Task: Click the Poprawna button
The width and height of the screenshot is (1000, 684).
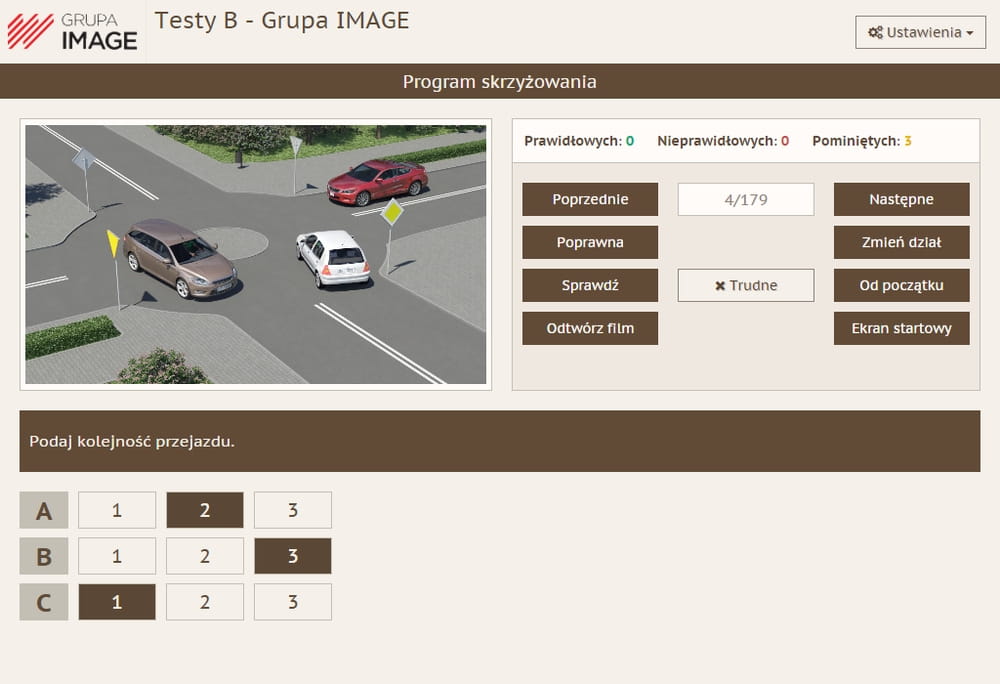Action: pos(590,242)
